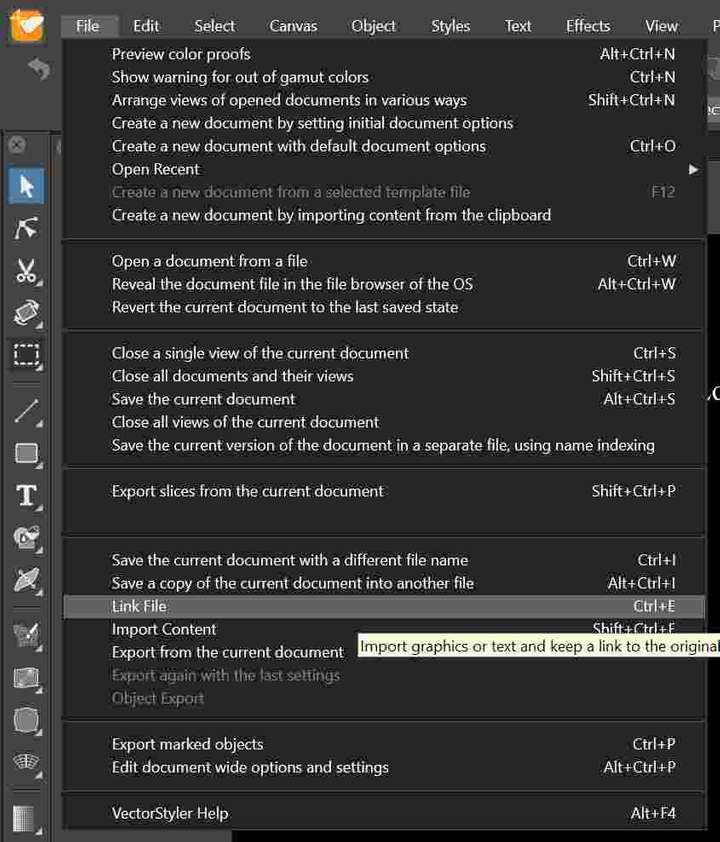This screenshot has height=842, width=720.
Task: Select the Line tool
Action: coord(26,411)
